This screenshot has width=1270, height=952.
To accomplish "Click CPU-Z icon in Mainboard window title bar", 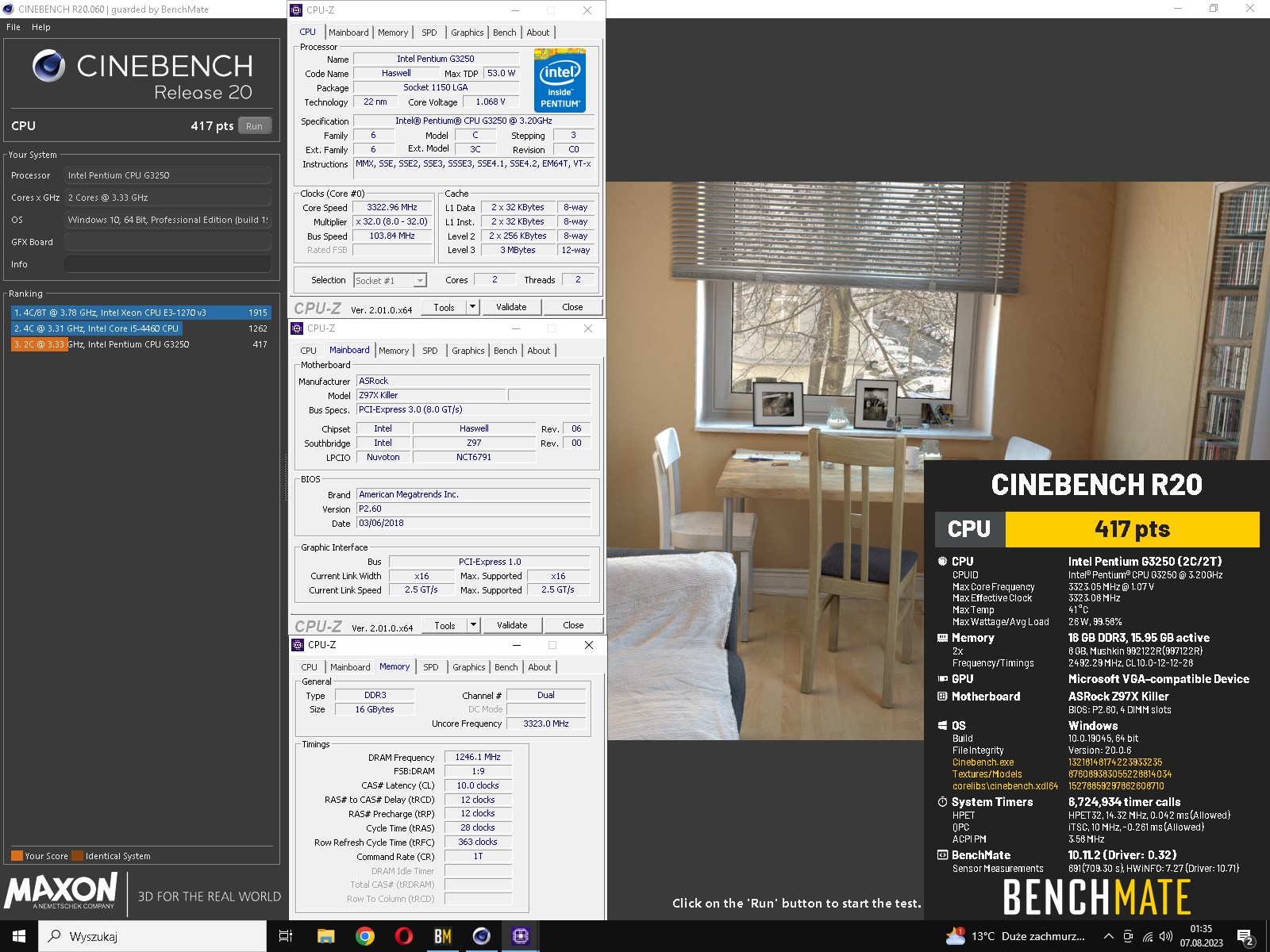I will click(x=297, y=328).
